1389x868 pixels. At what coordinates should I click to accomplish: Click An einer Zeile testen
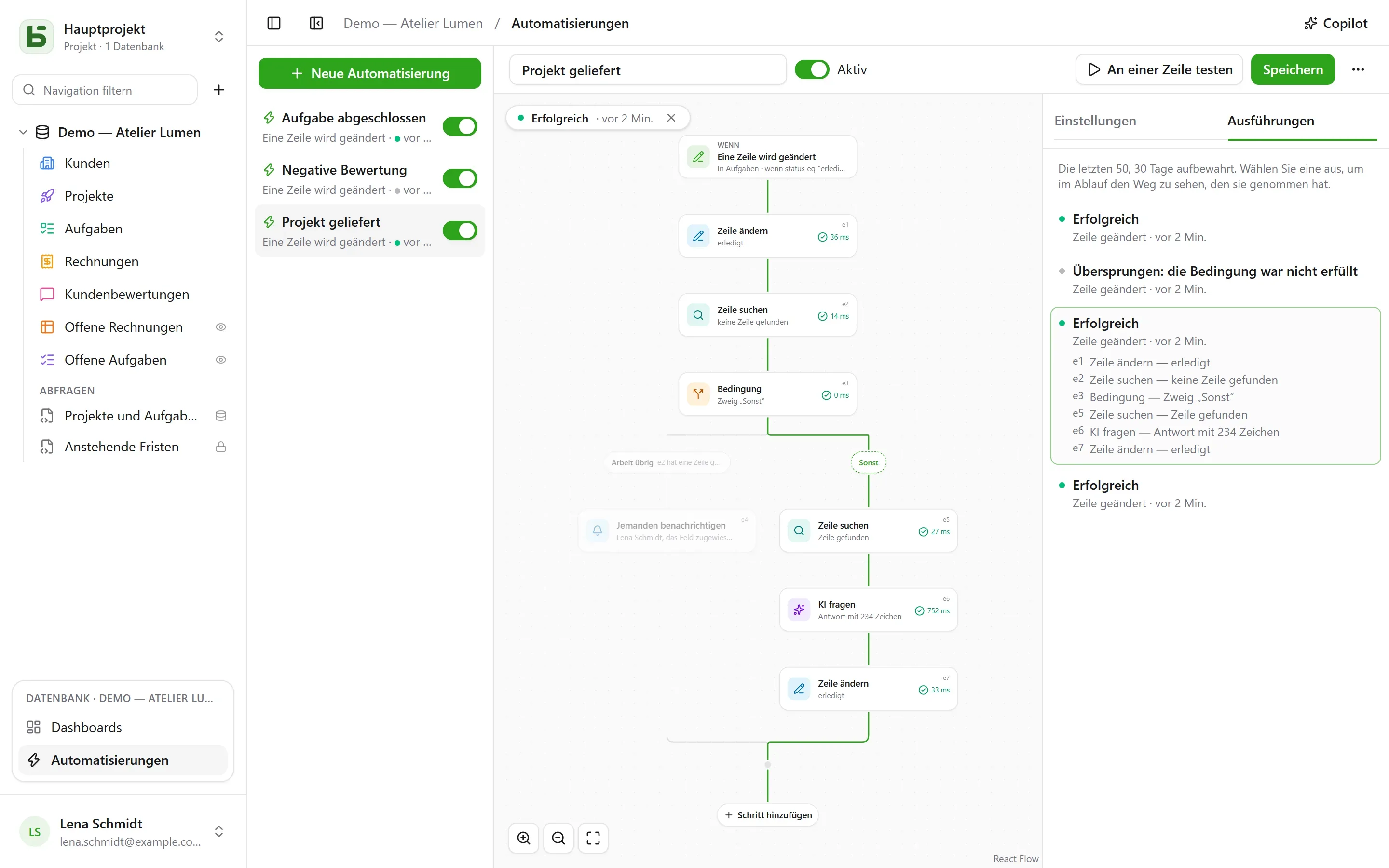pyautogui.click(x=1159, y=69)
